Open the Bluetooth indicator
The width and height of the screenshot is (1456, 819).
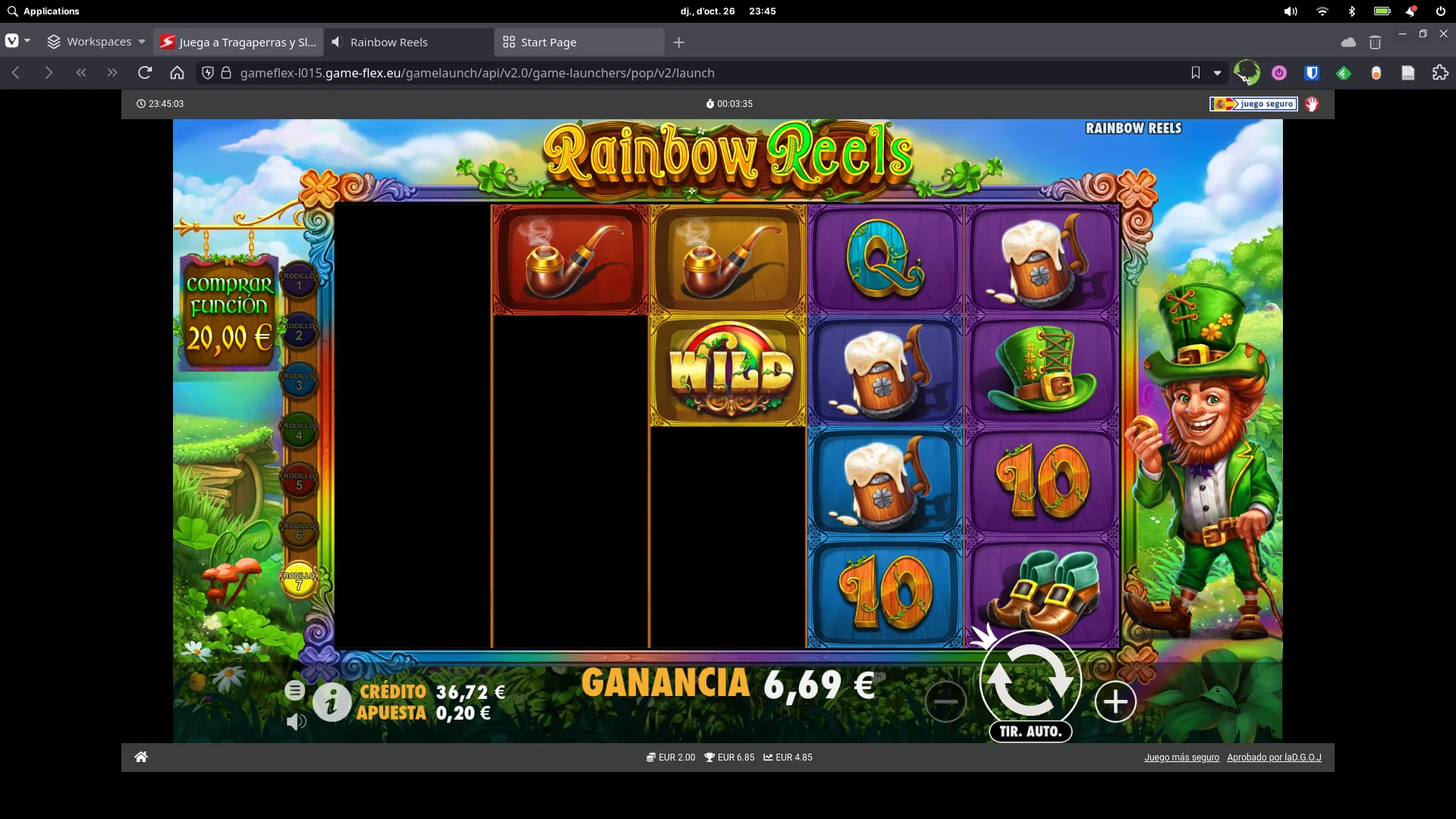(1351, 11)
